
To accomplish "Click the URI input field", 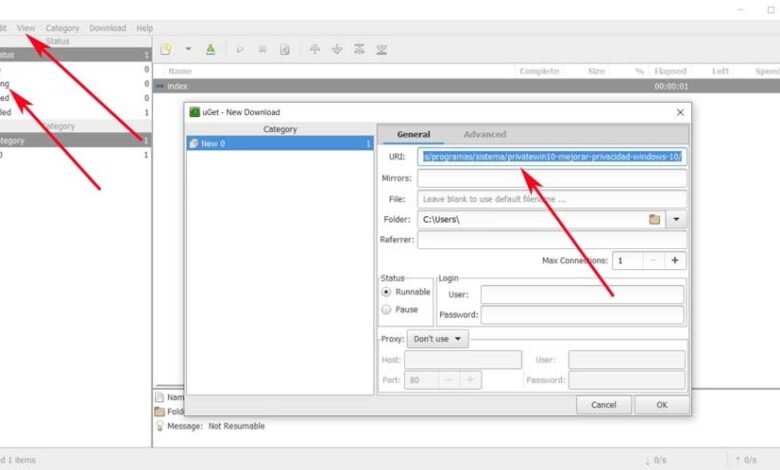I will (552, 157).
